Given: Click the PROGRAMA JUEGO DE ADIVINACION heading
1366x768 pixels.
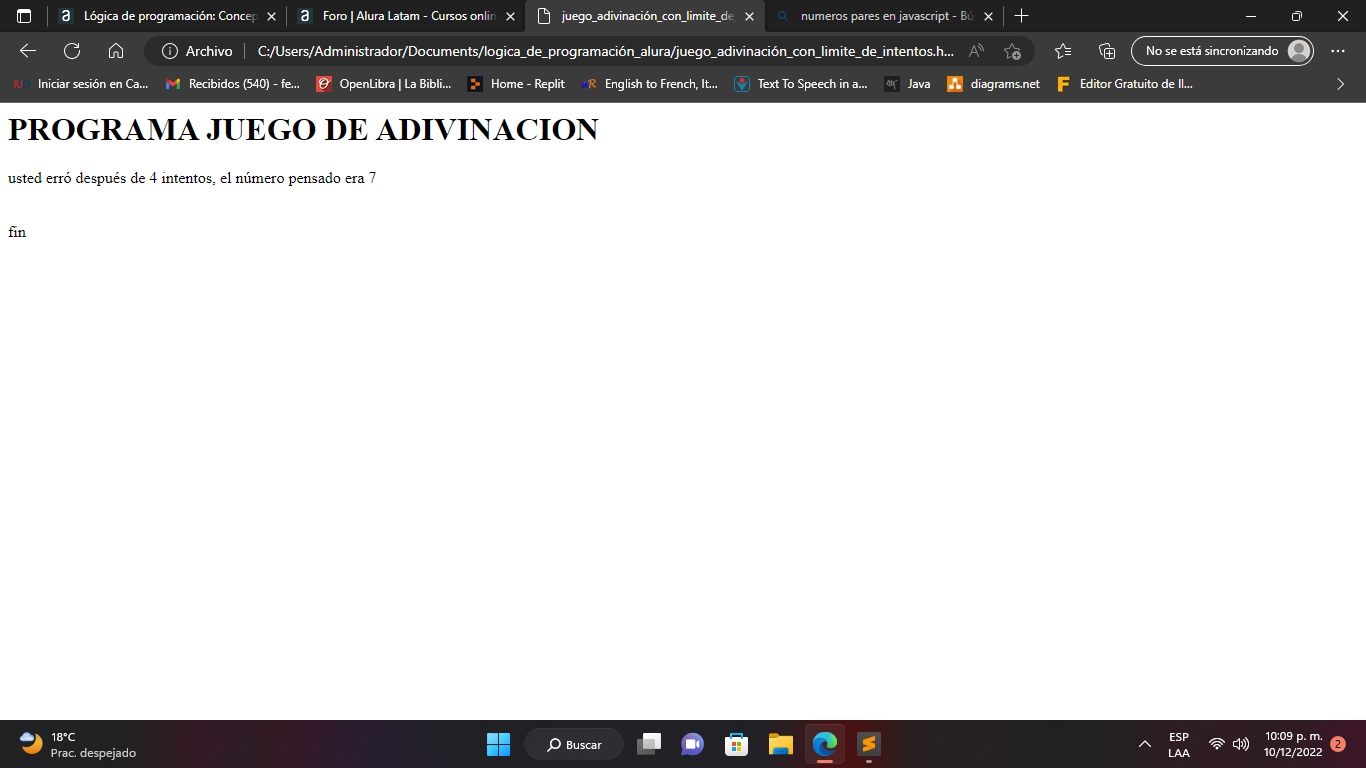Looking at the screenshot, I should click(x=303, y=129).
